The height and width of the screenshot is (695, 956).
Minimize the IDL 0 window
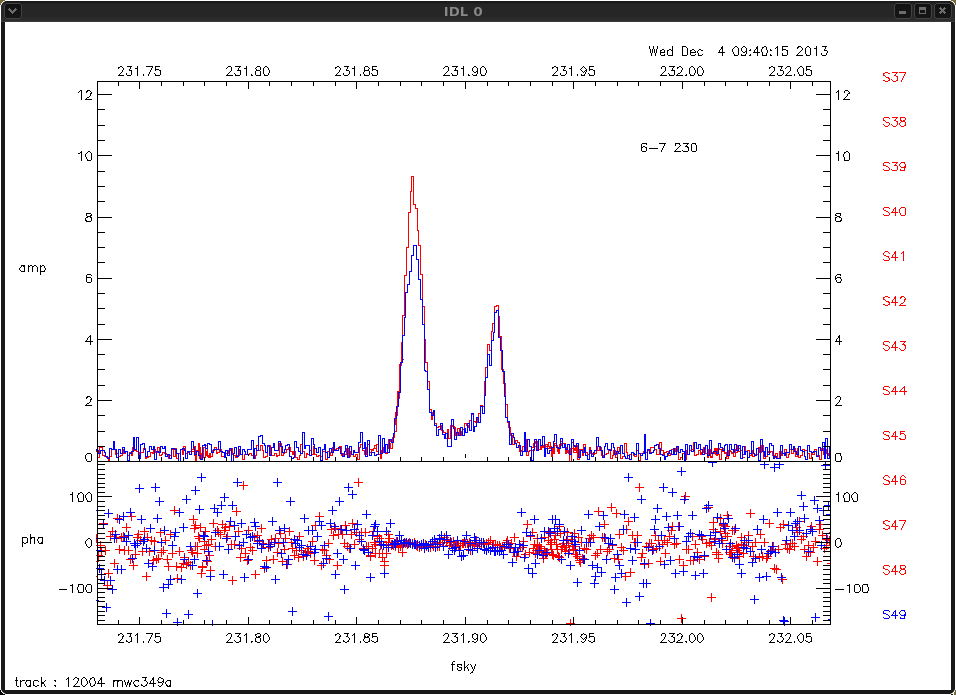[902, 11]
